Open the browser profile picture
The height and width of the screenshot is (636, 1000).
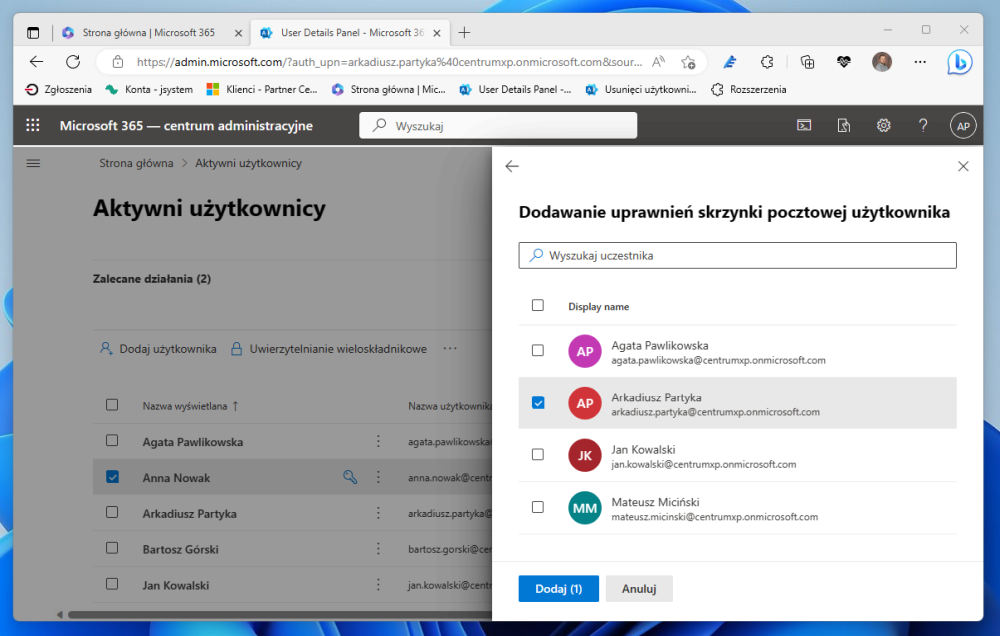point(882,62)
